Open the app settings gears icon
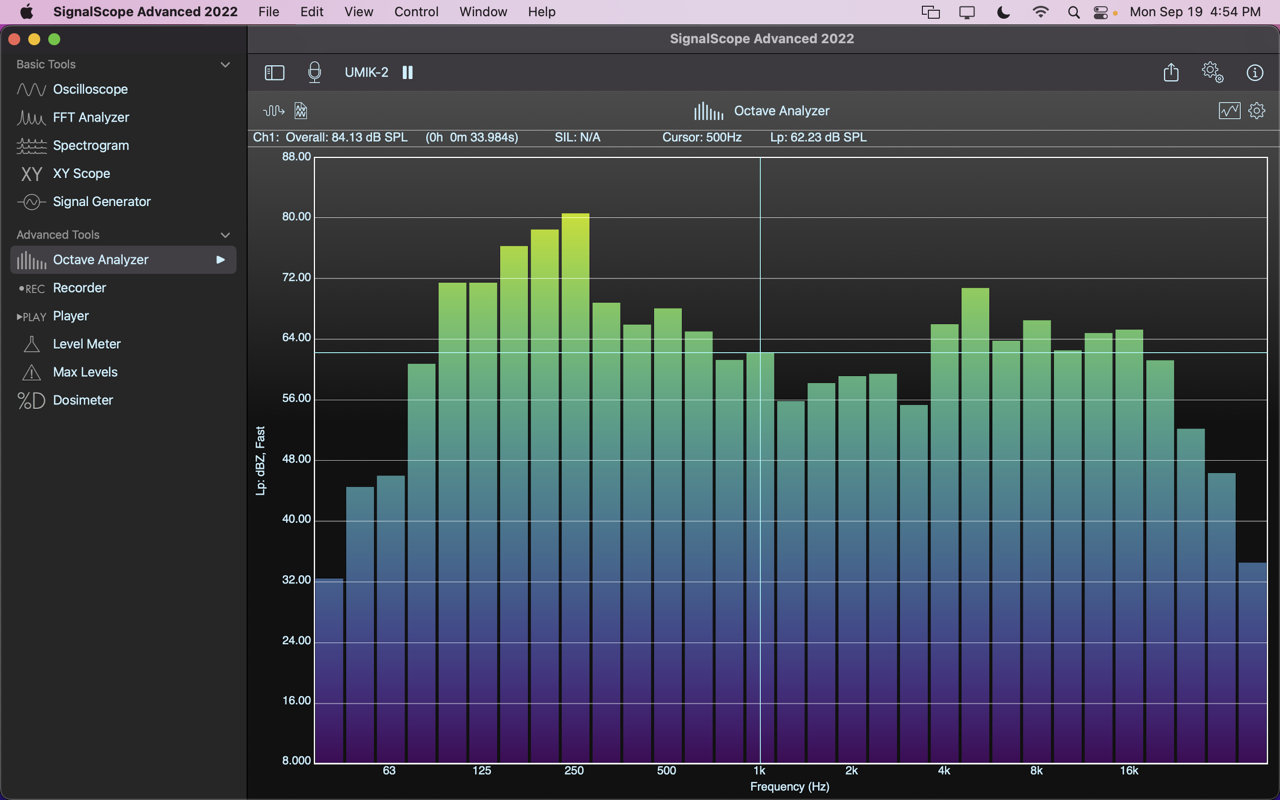Viewport: 1280px width, 800px height. 1213,72
